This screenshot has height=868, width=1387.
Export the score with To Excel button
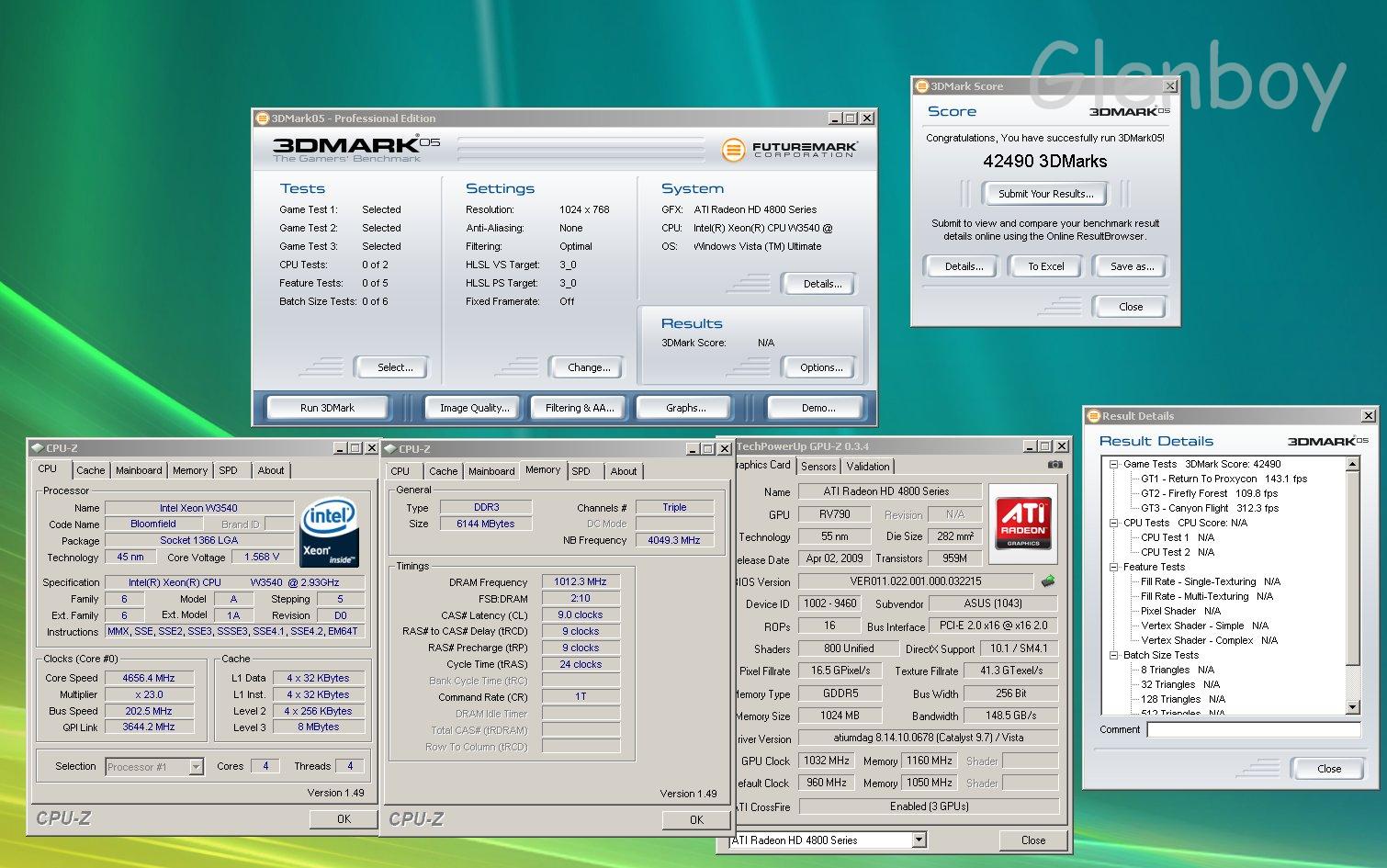click(1045, 266)
